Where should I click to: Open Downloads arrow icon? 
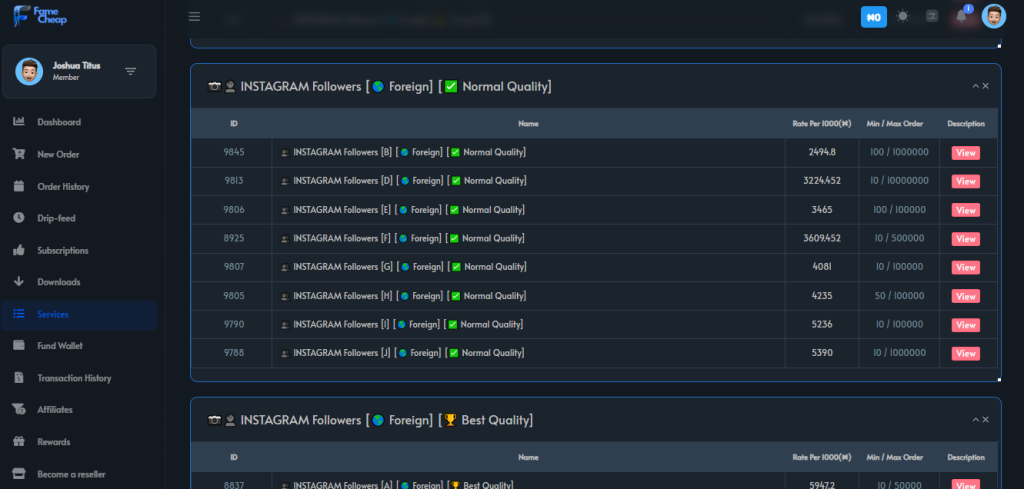(x=19, y=282)
